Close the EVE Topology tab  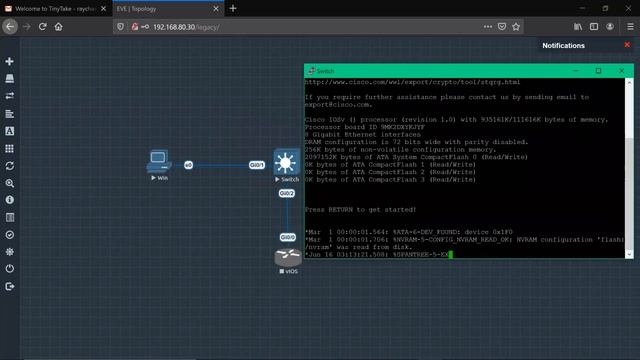(216, 9)
